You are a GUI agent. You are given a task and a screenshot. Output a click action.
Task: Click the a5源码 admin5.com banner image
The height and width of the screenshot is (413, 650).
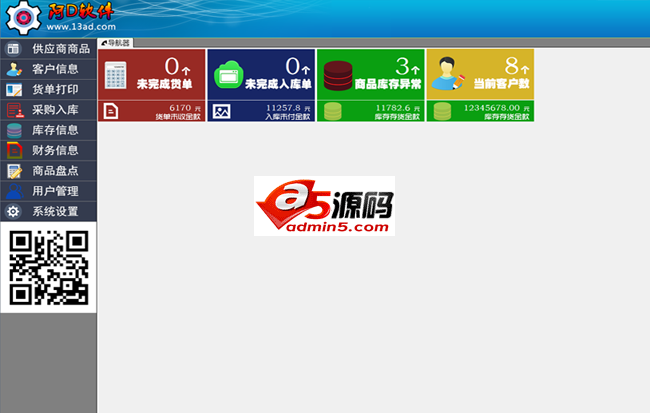(324, 206)
